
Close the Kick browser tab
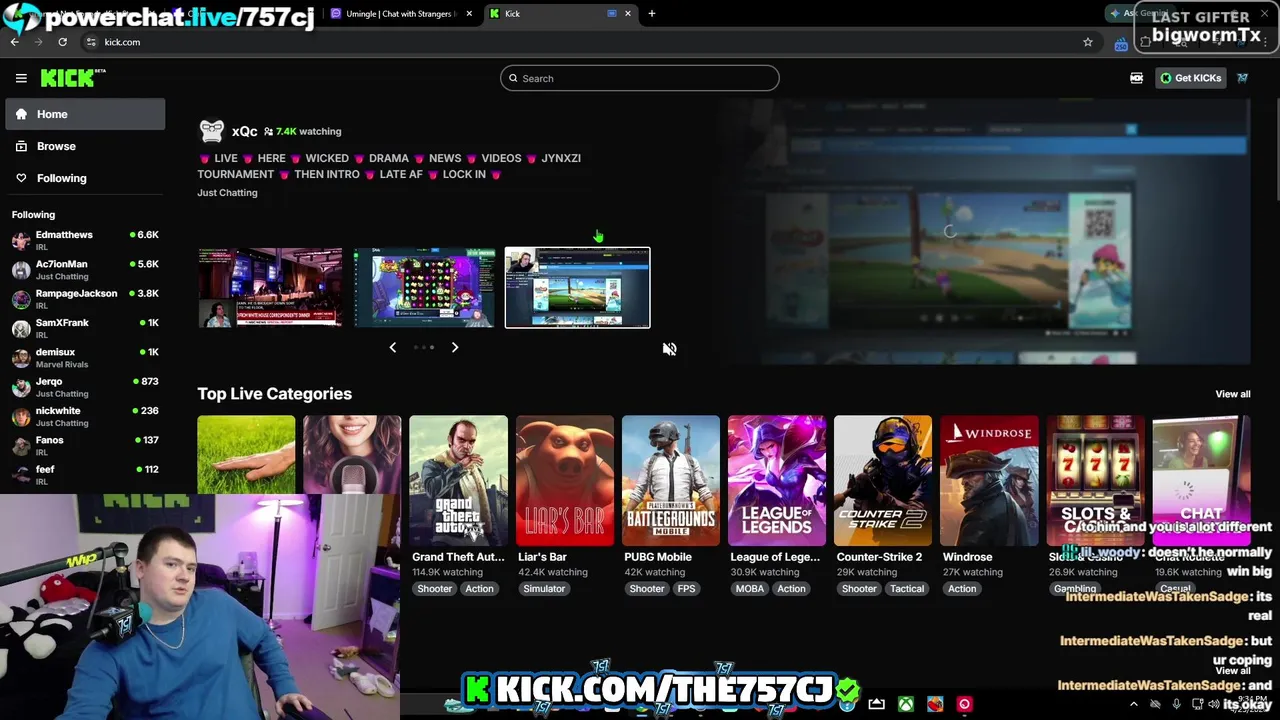[x=628, y=13]
